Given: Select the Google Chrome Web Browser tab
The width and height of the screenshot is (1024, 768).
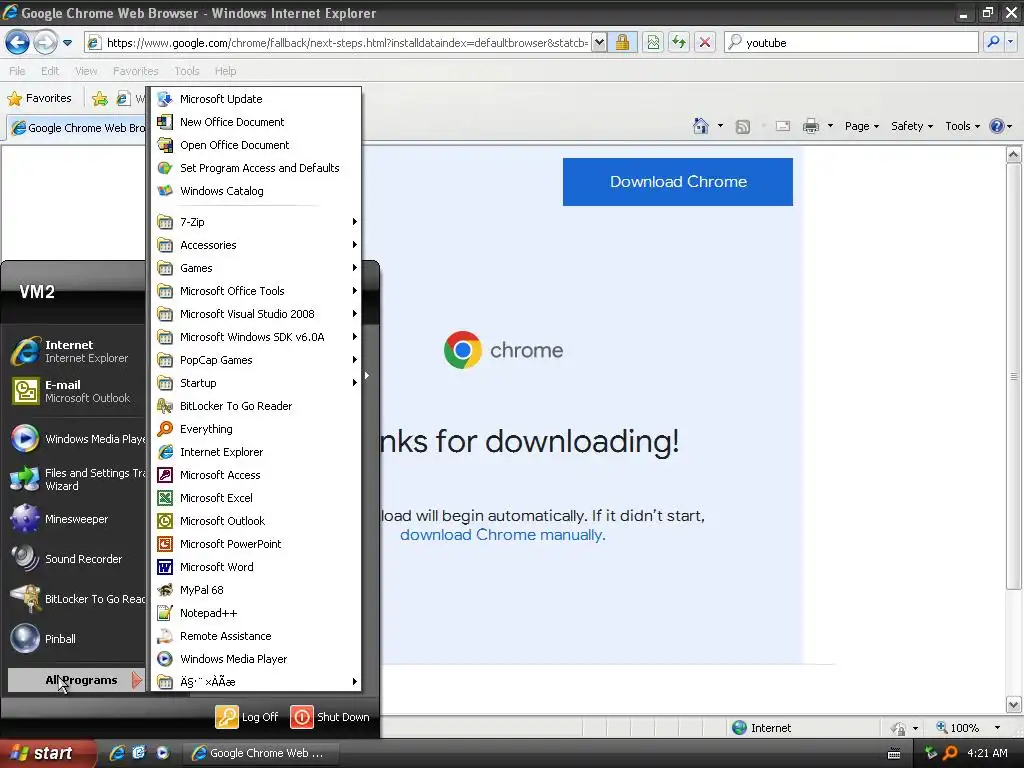Looking at the screenshot, I should tap(78, 128).
